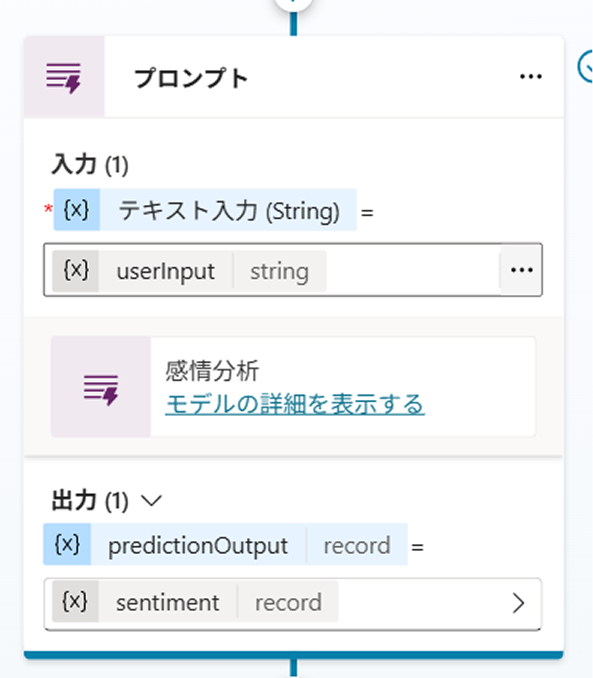Select the userInput variable chip
Viewport: 593px width, 678px height.
click(189, 271)
